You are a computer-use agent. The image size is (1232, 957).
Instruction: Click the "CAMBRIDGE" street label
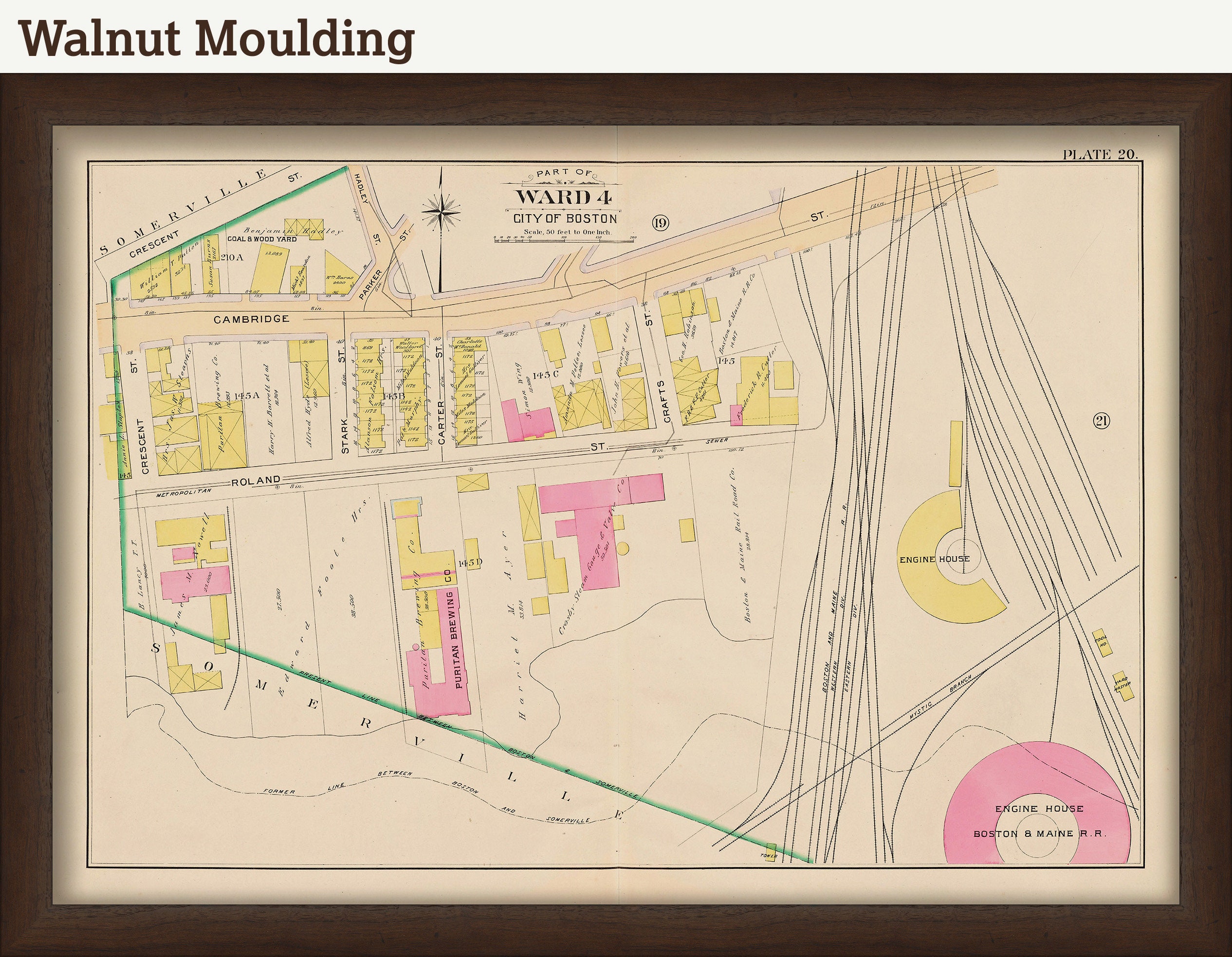[x=252, y=319]
